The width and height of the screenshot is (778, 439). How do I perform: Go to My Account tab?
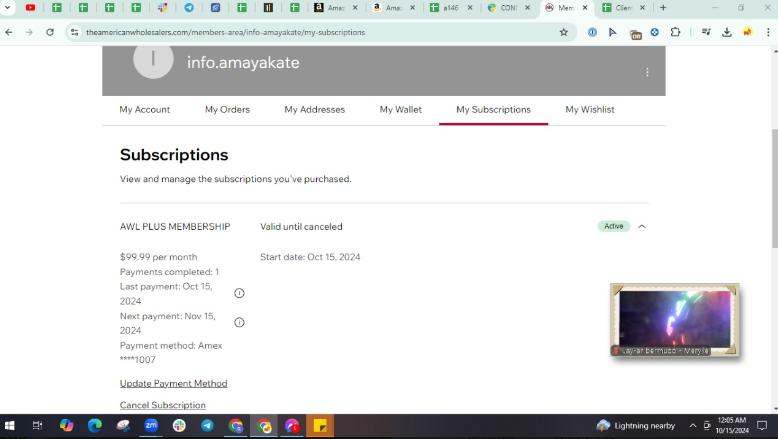[x=144, y=110]
